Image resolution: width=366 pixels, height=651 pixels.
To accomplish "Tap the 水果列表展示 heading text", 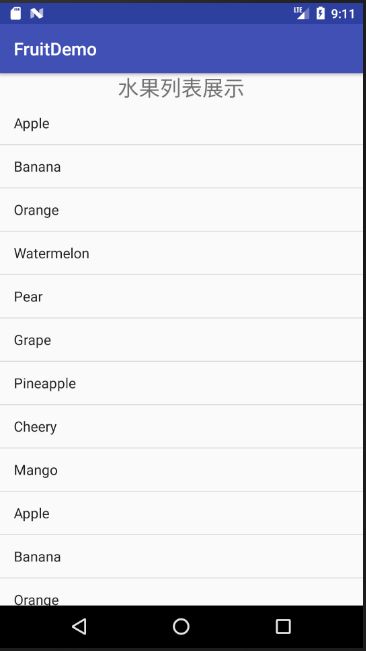I will click(x=181, y=88).
